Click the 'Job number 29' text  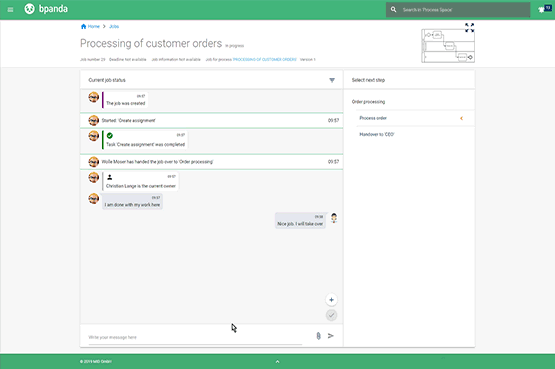coord(93,59)
